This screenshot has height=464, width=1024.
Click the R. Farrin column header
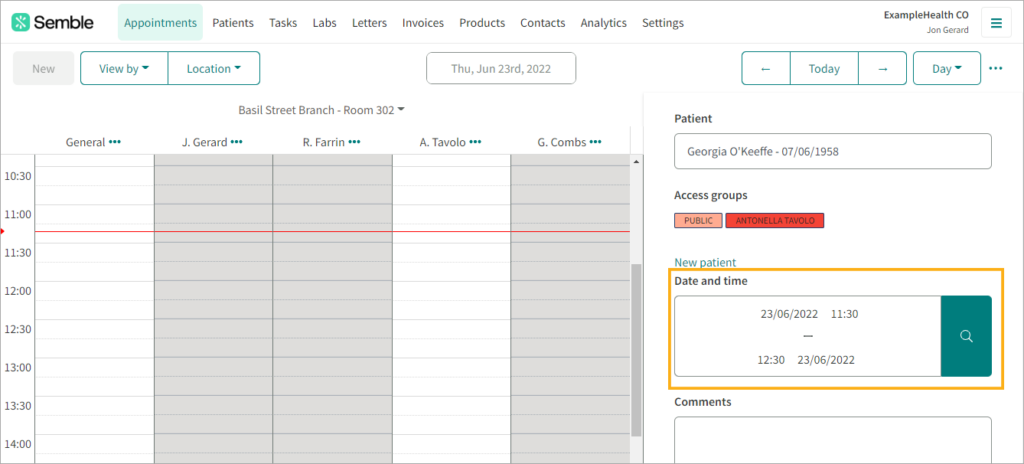click(x=324, y=142)
